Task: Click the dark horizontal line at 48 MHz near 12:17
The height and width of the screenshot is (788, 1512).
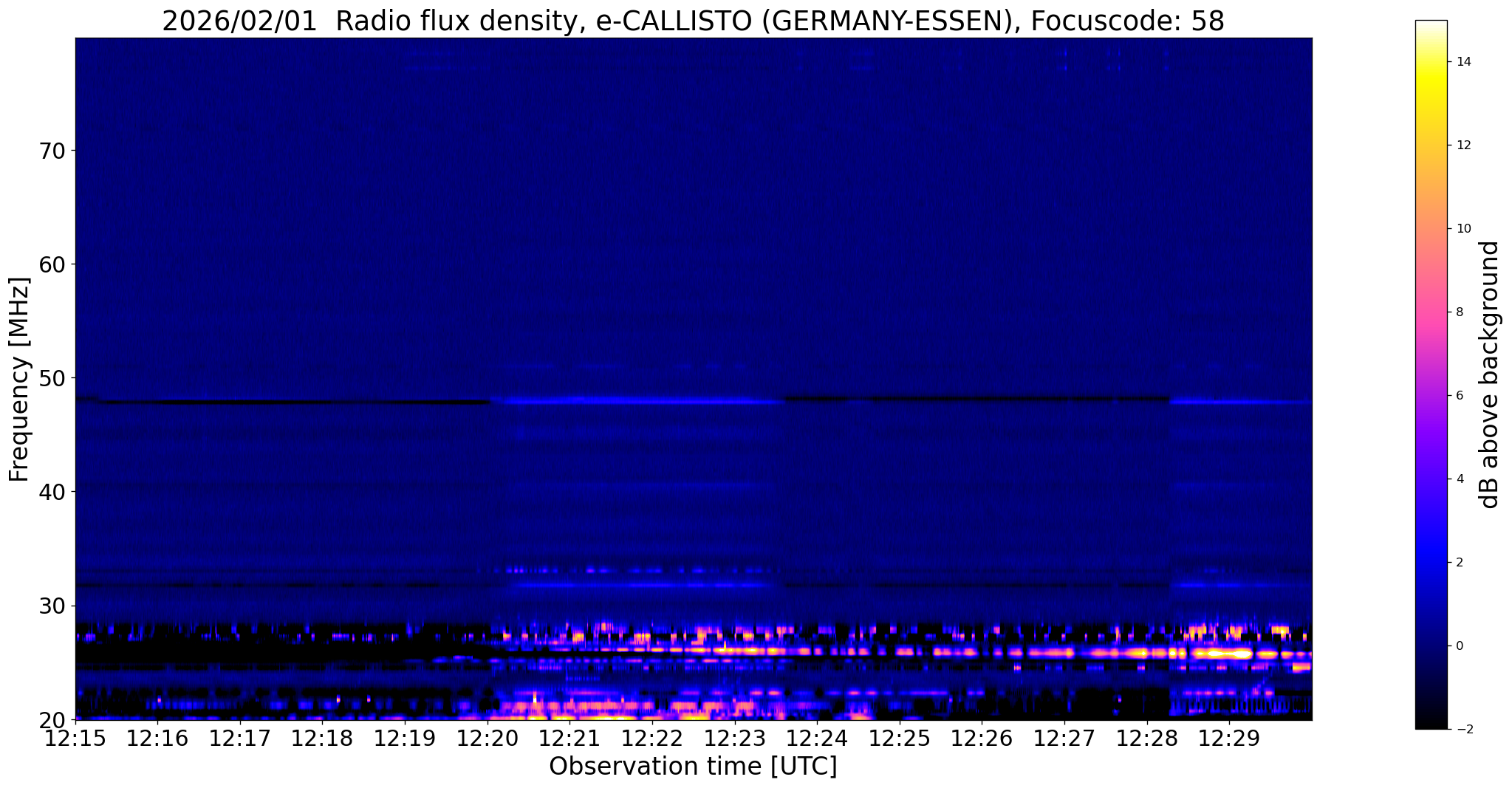Action: tap(240, 402)
